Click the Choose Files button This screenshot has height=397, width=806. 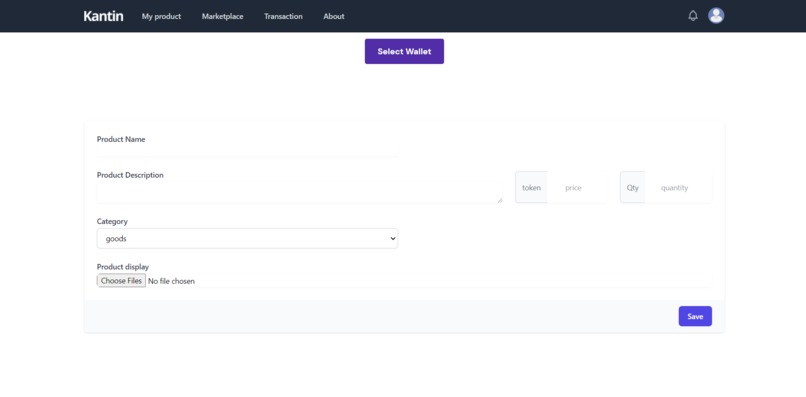(x=121, y=281)
